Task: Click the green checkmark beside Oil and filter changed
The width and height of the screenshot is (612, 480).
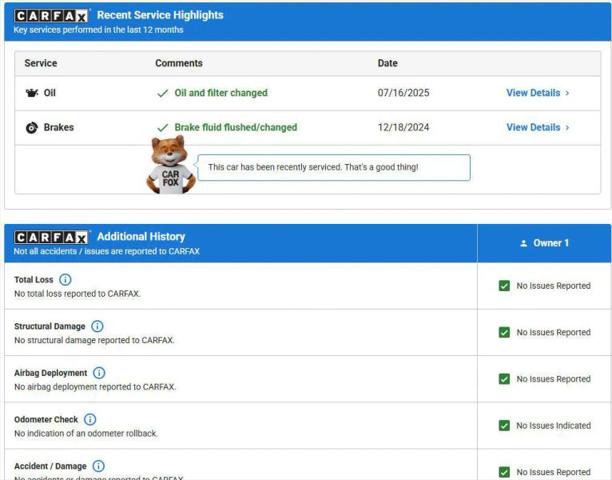Action: (x=162, y=93)
